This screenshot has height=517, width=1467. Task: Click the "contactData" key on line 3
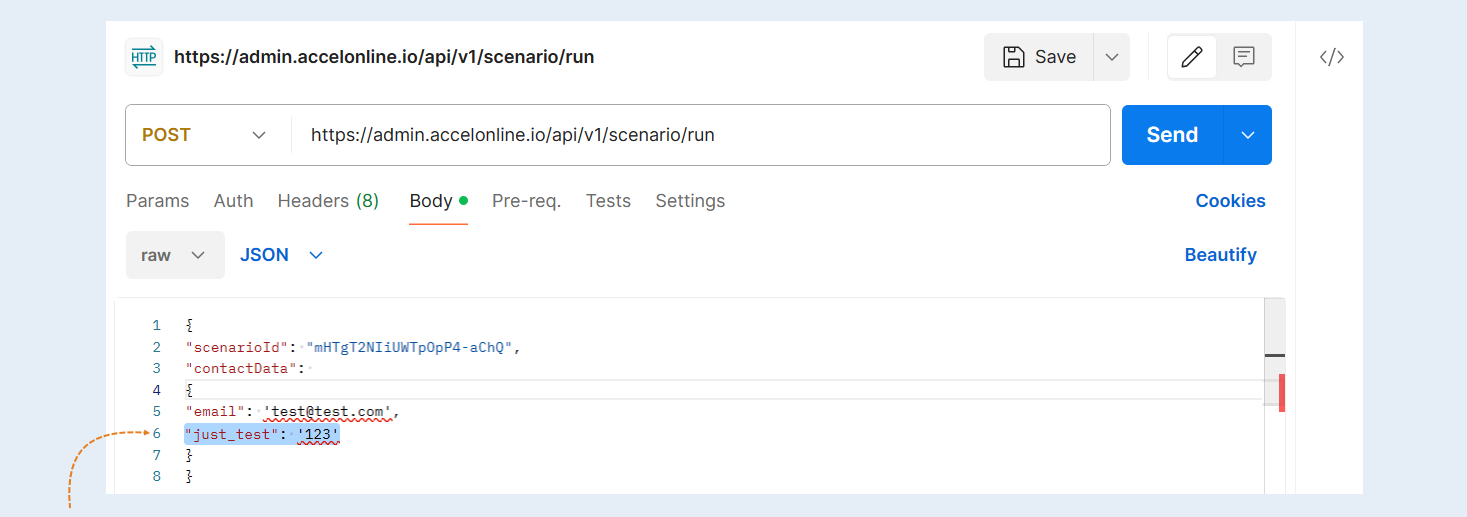click(x=241, y=368)
